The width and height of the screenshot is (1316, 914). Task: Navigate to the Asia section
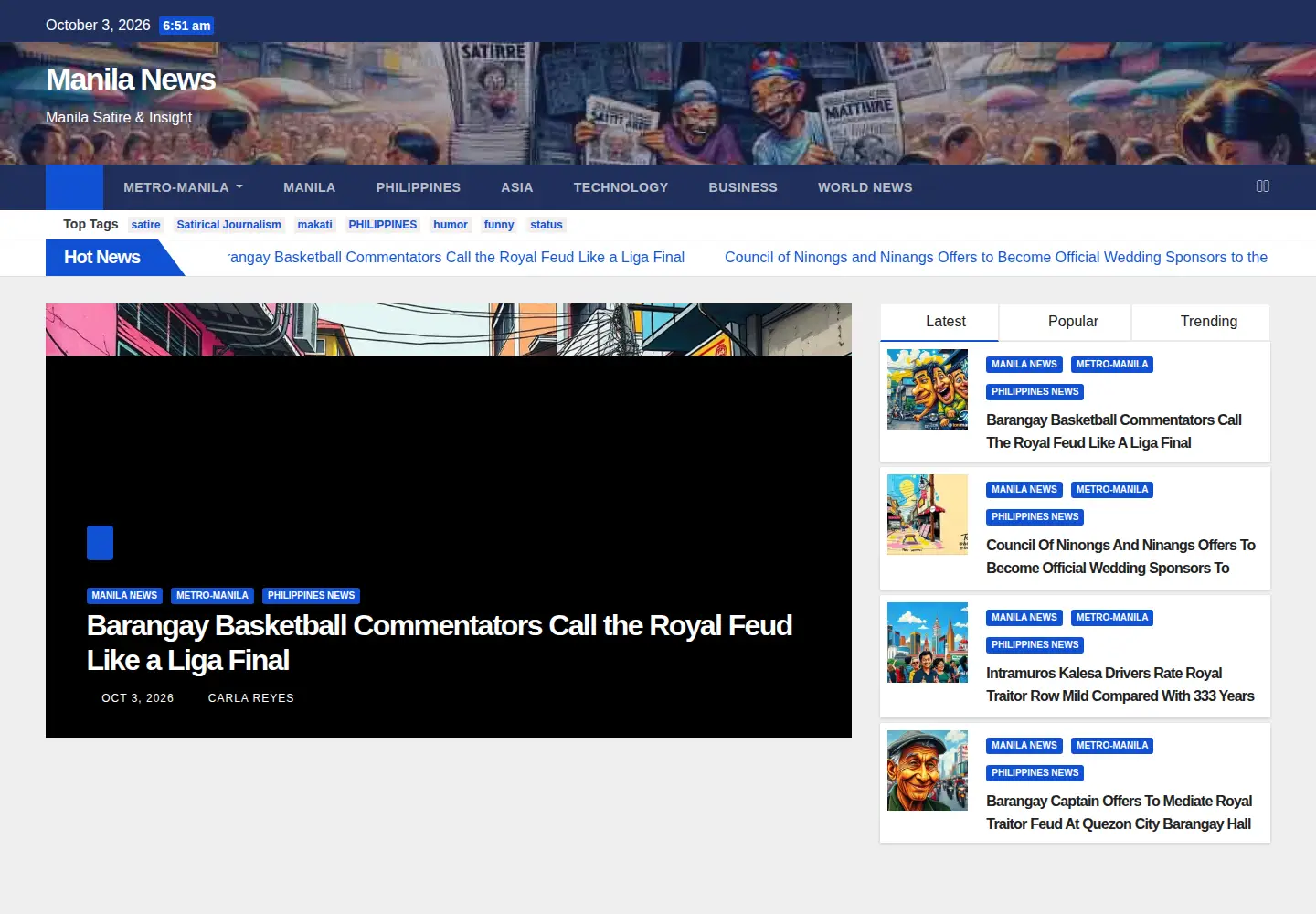[x=517, y=187]
